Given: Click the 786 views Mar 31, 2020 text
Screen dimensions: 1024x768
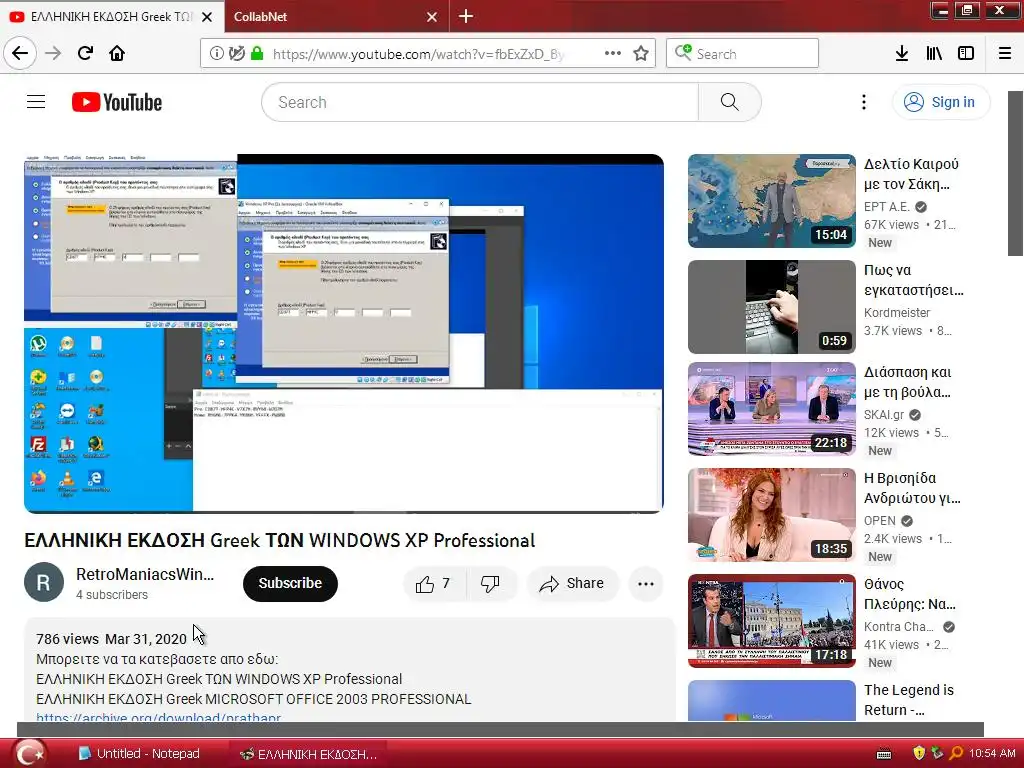Looking at the screenshot, I should 111,639.
